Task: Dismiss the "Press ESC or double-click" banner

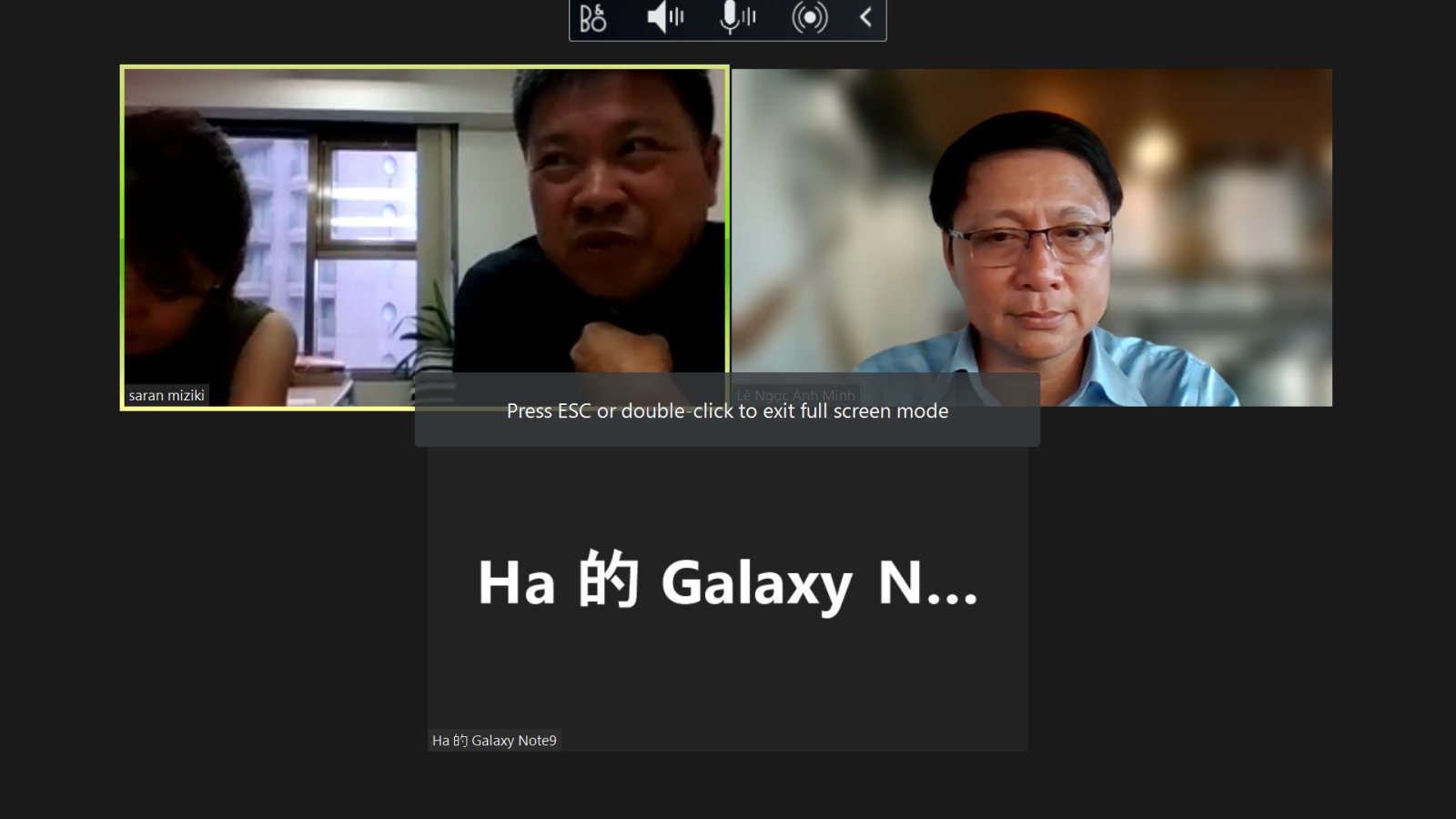Action: (x=727, y=411)
